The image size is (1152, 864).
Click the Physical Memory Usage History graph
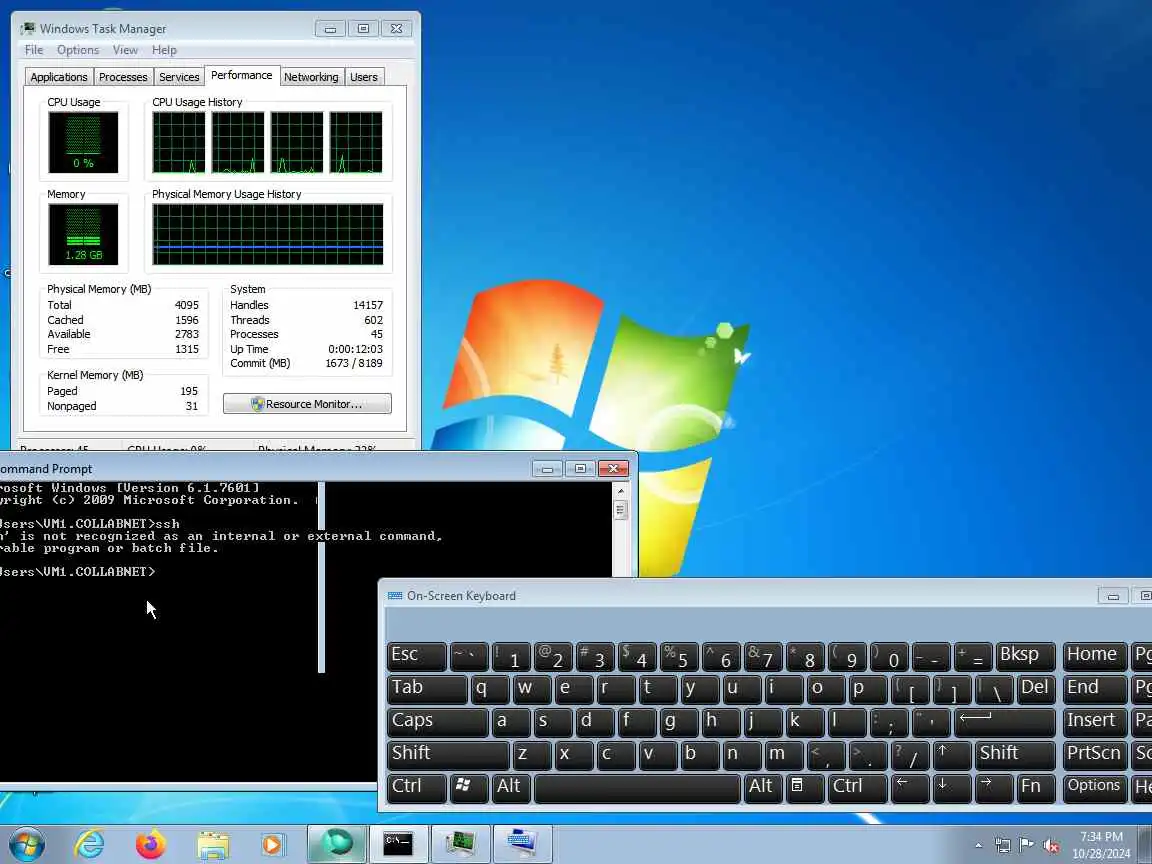pyautogui.click(x=267, y=234)
